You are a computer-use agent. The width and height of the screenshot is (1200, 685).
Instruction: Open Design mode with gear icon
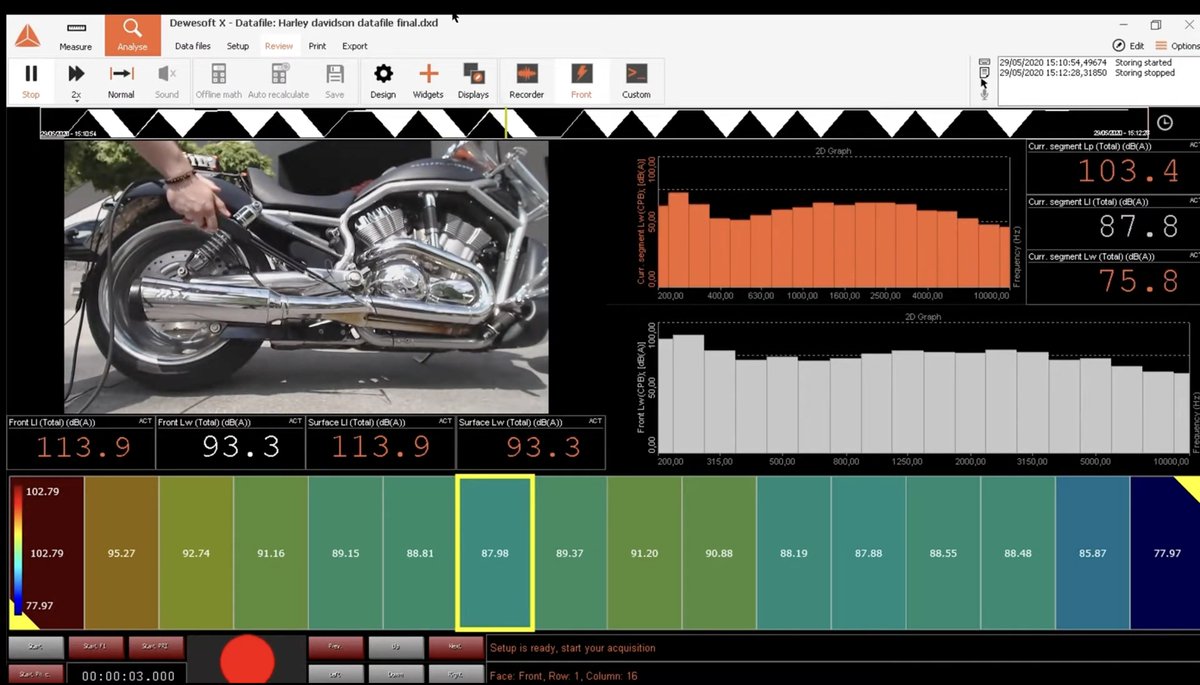(x=383, y=81)
